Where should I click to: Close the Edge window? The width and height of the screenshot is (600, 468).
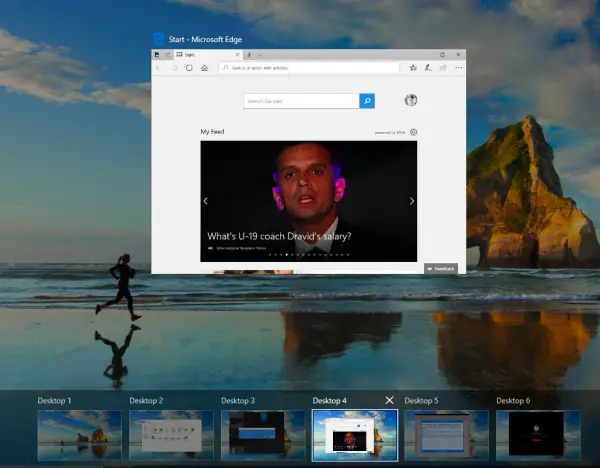pyautogui.click(x=458, y=55)
